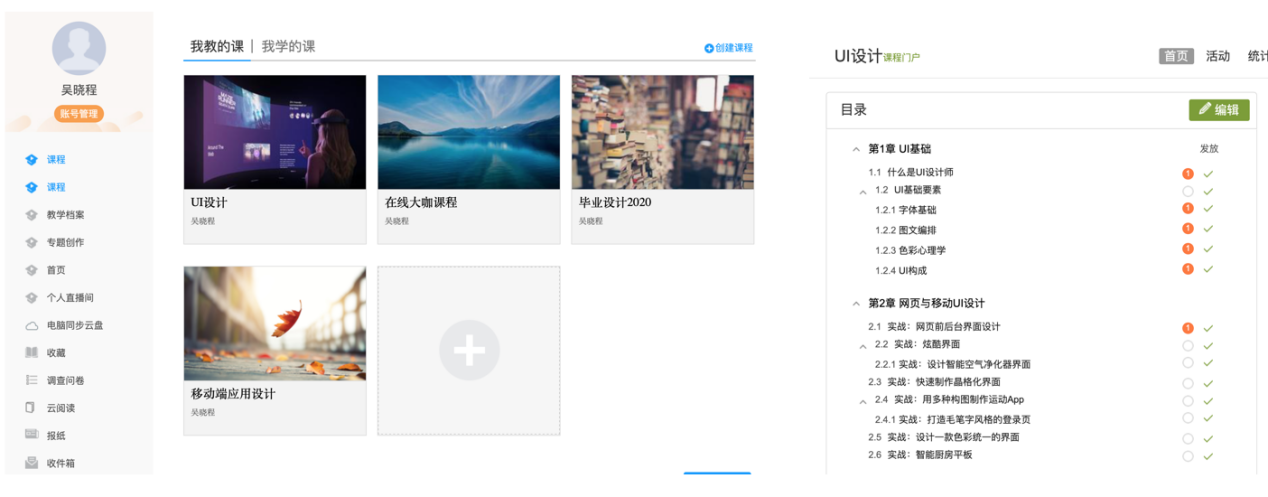Toggle the release circle for 1.2 UI基础要素
The width and height of the screenshot is (1268, 497).
point(1188,191)
